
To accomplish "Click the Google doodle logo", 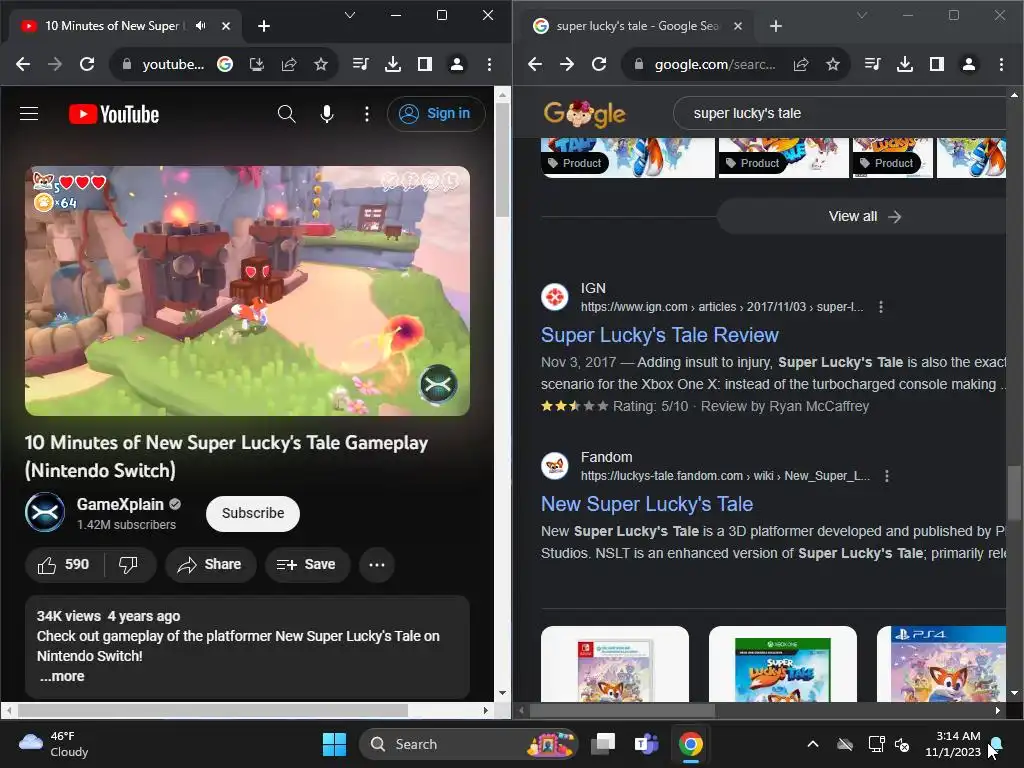I will pyautogui.click(x=584, y=114).
